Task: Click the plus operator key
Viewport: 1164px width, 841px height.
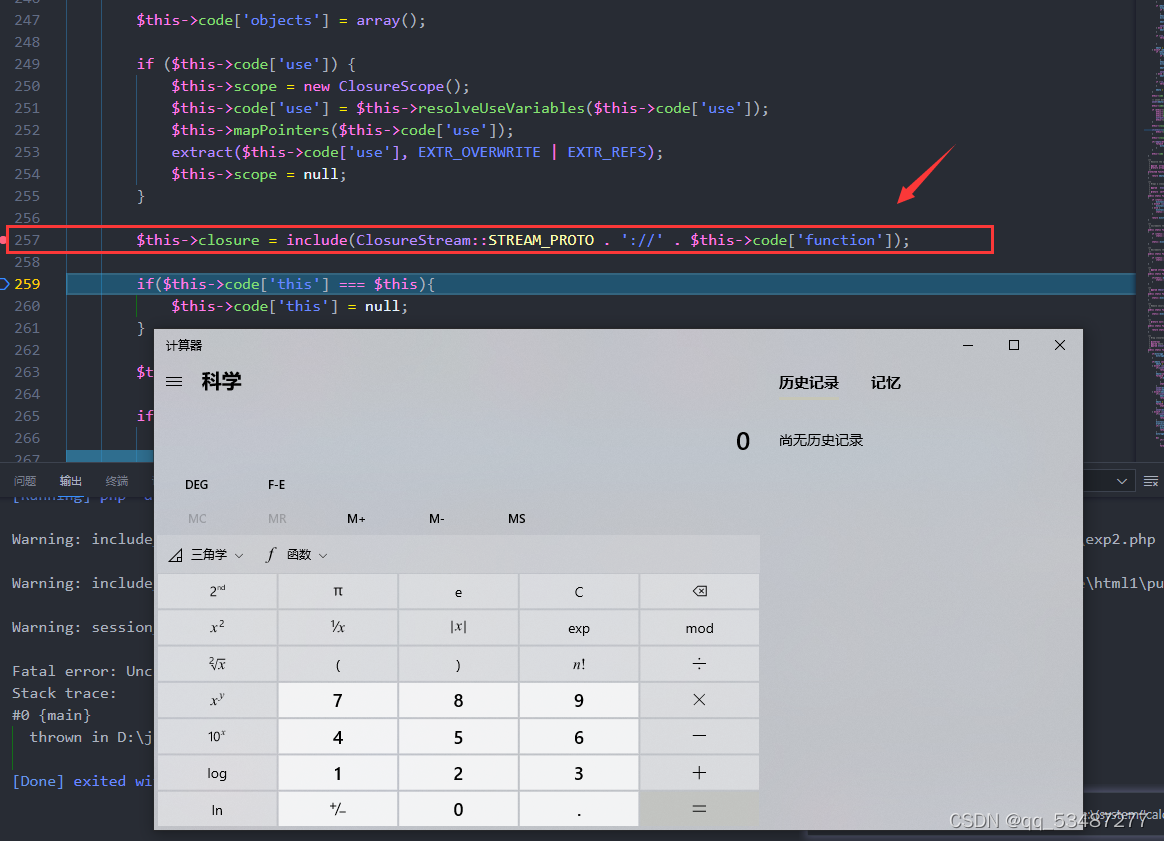Action: 699,773
